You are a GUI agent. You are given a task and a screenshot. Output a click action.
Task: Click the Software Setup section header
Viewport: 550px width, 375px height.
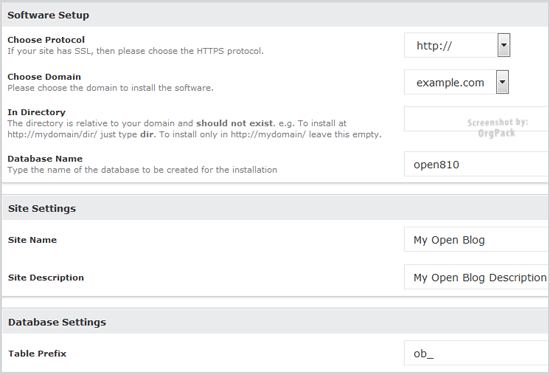(276, 15)
